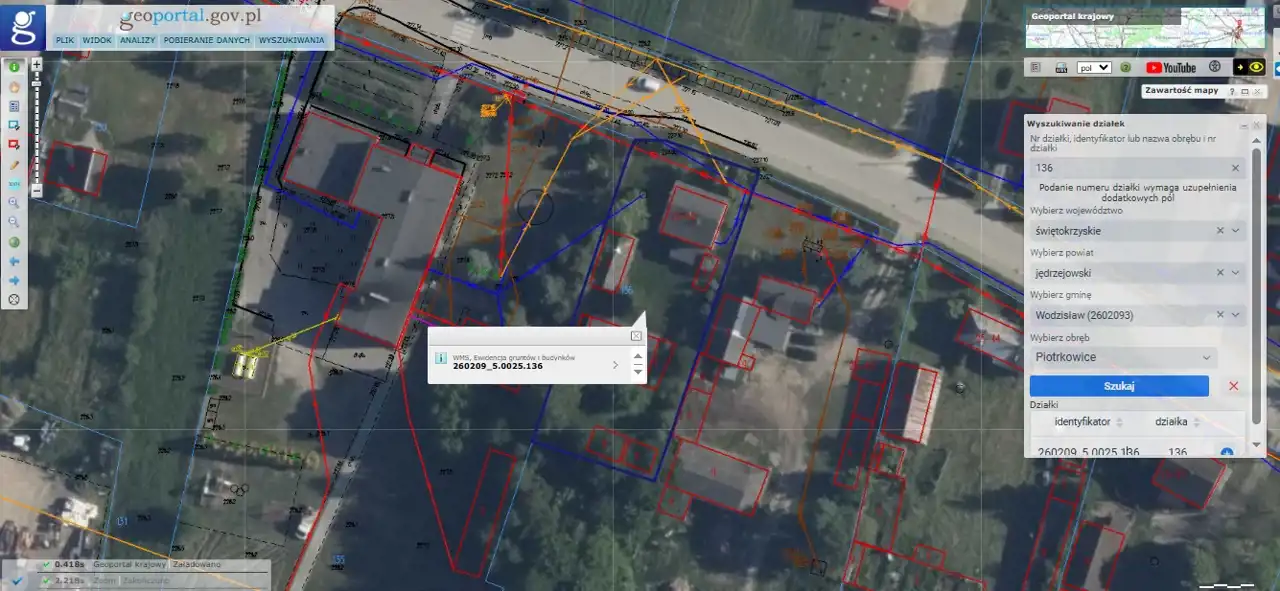Click the magnifier zoom-in tool

15,202
